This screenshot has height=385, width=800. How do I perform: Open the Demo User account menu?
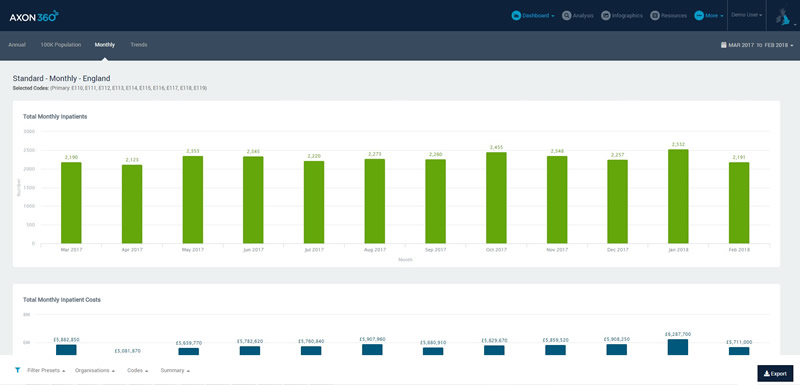coord(746,15)
